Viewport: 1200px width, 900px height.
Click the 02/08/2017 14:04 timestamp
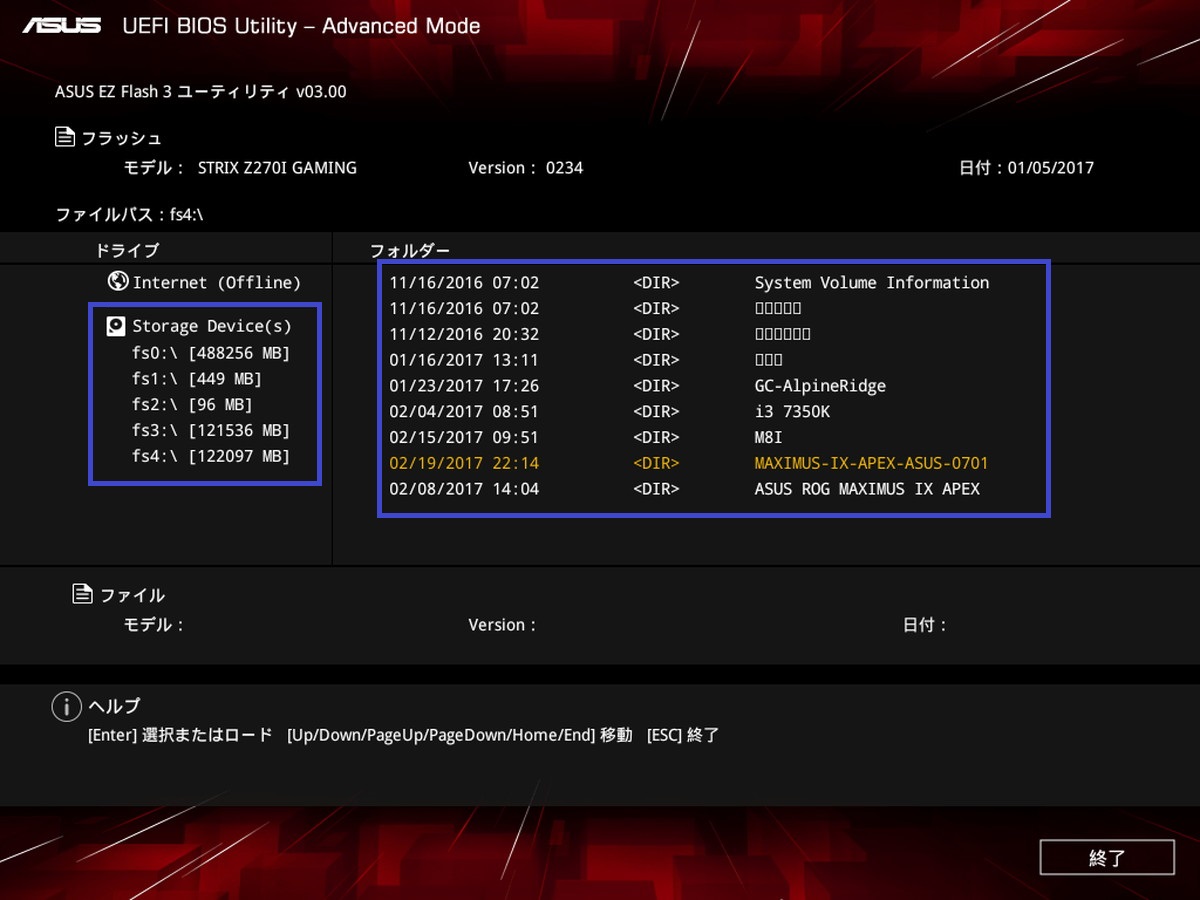coord(464,490)
